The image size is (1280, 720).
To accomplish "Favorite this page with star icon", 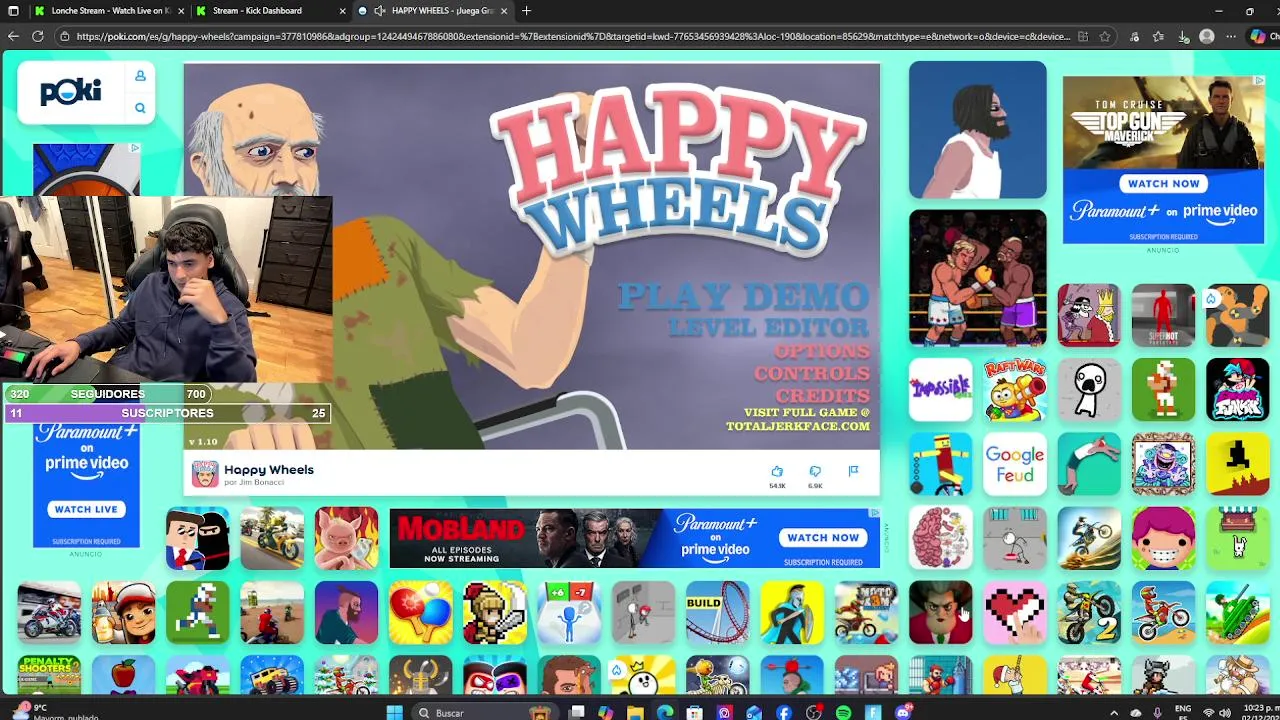I will pyautogui.click(x=1105, y=36).
